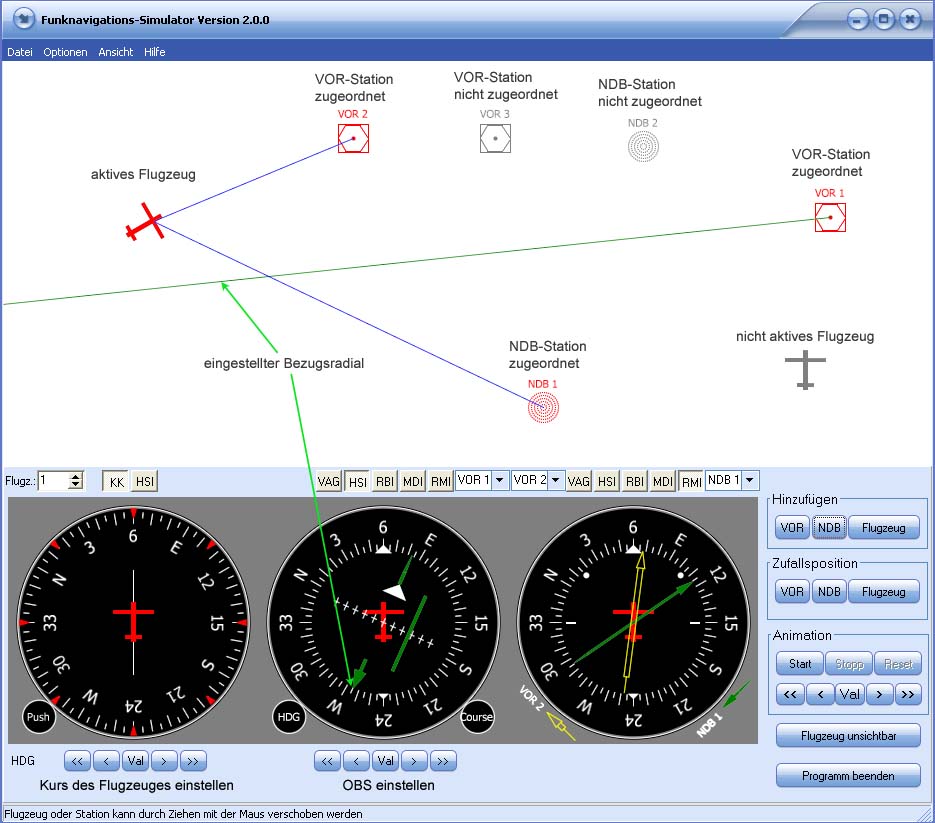Decrease the Flugz. number with down arrow

75,484
